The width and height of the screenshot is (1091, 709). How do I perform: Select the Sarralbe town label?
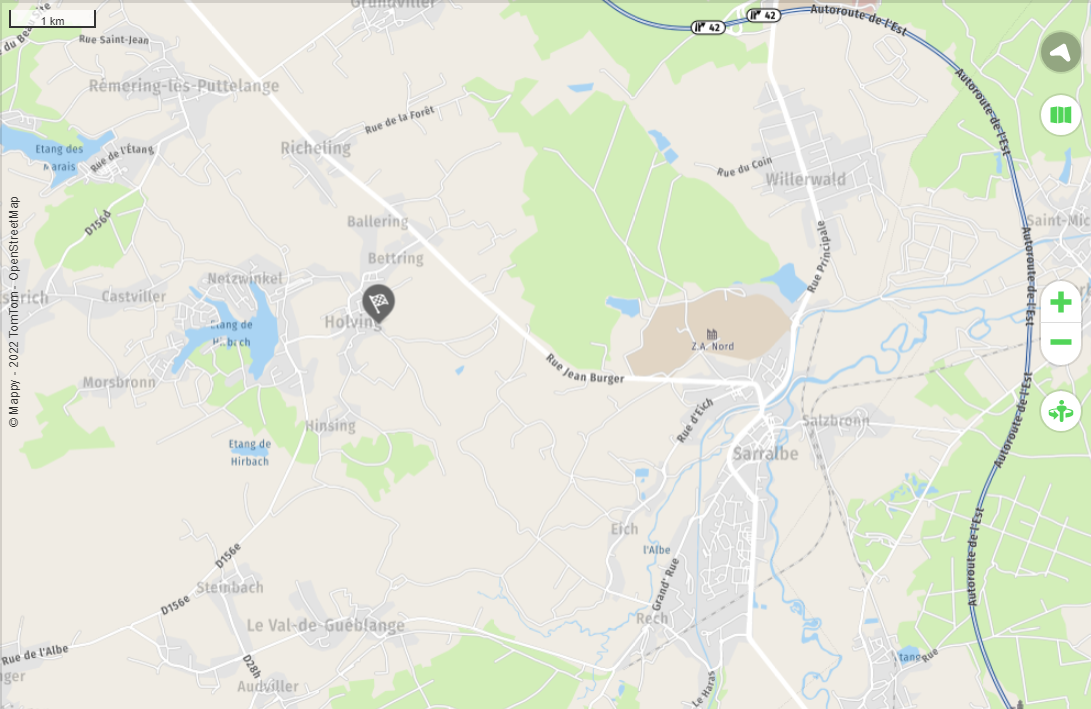[765, 454]
